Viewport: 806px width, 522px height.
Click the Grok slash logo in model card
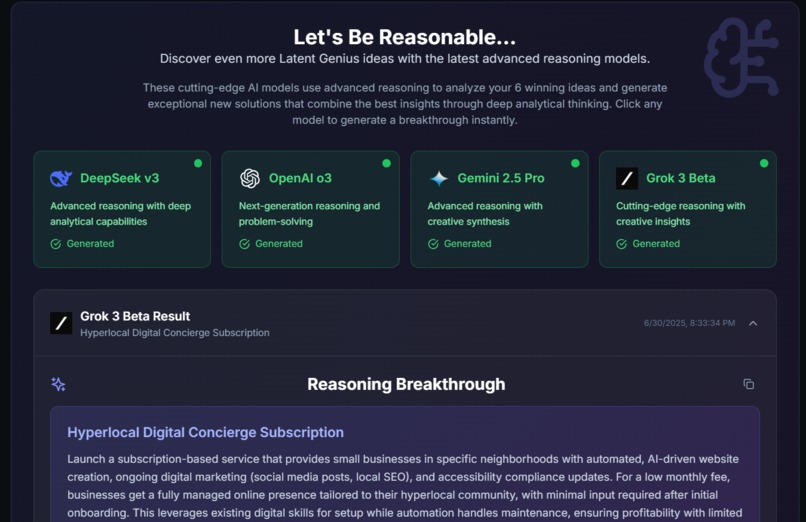click(627, 178)
